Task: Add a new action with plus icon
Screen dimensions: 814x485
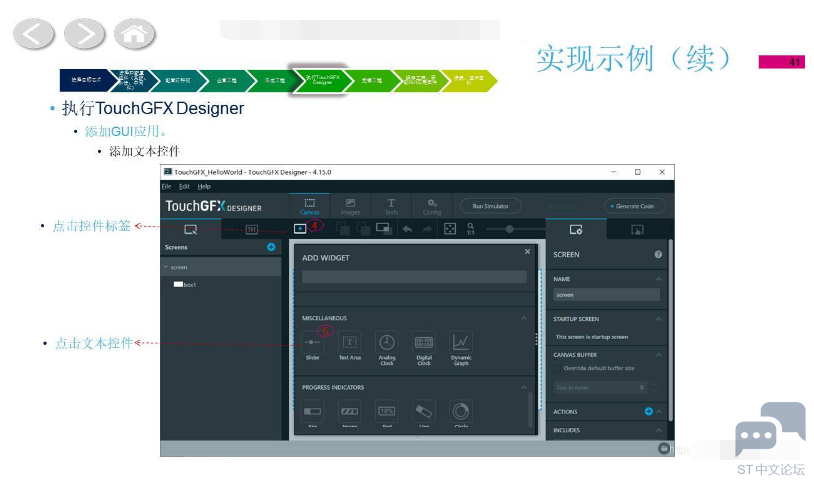Action: pos(648,411)
